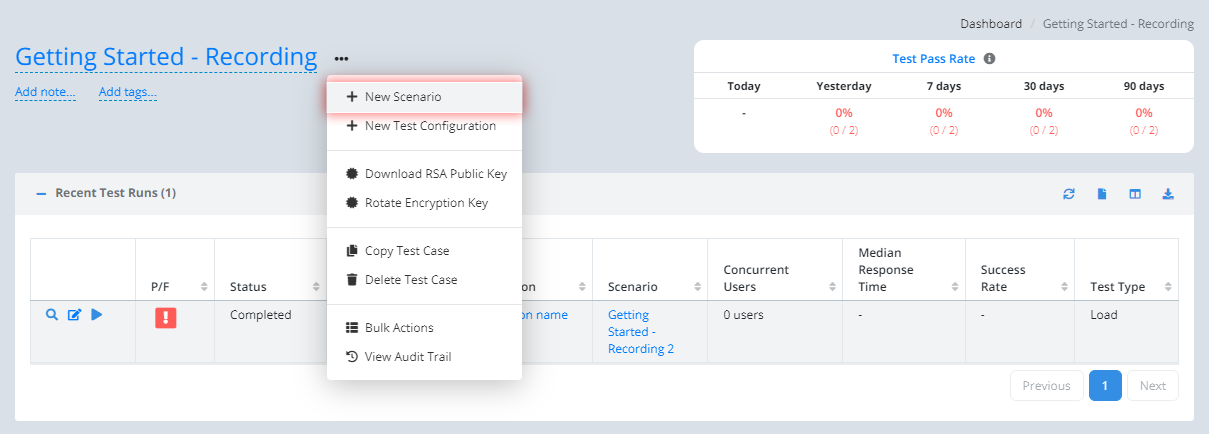
Task: Click the Next pagination button
Action: tap(1153, 386)
